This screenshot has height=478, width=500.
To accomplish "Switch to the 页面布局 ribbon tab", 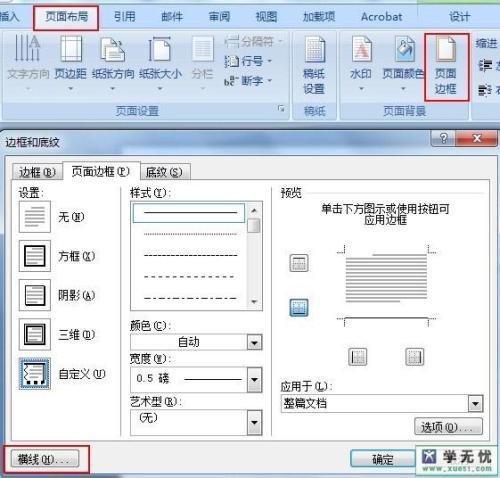I will (66, 17).
